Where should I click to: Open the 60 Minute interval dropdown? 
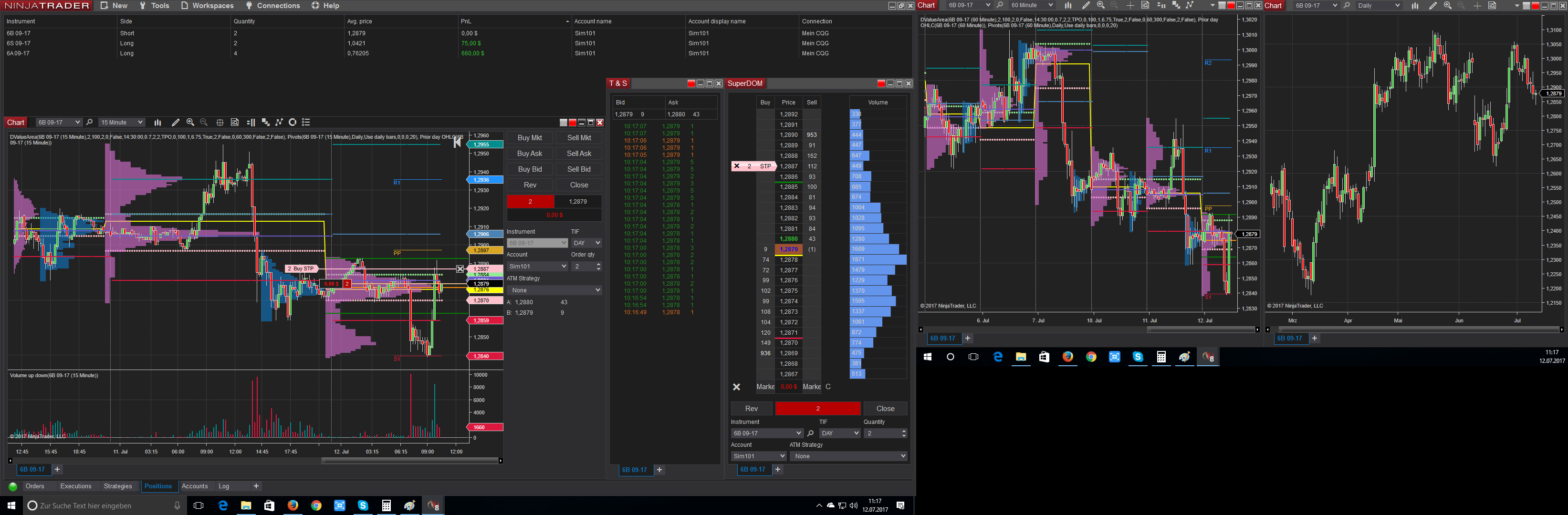[x=1032, y=5]
